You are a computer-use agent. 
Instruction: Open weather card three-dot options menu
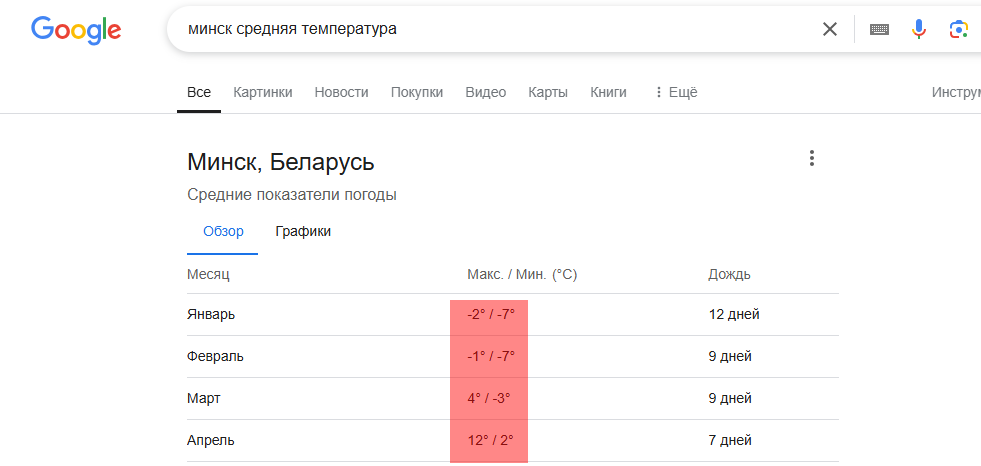(x=811, y=158)
